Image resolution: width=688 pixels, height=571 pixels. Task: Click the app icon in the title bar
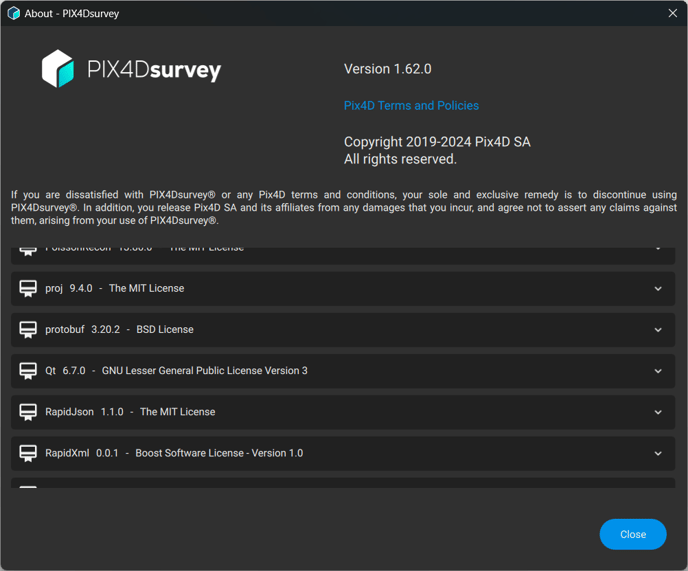coord(13,13)
